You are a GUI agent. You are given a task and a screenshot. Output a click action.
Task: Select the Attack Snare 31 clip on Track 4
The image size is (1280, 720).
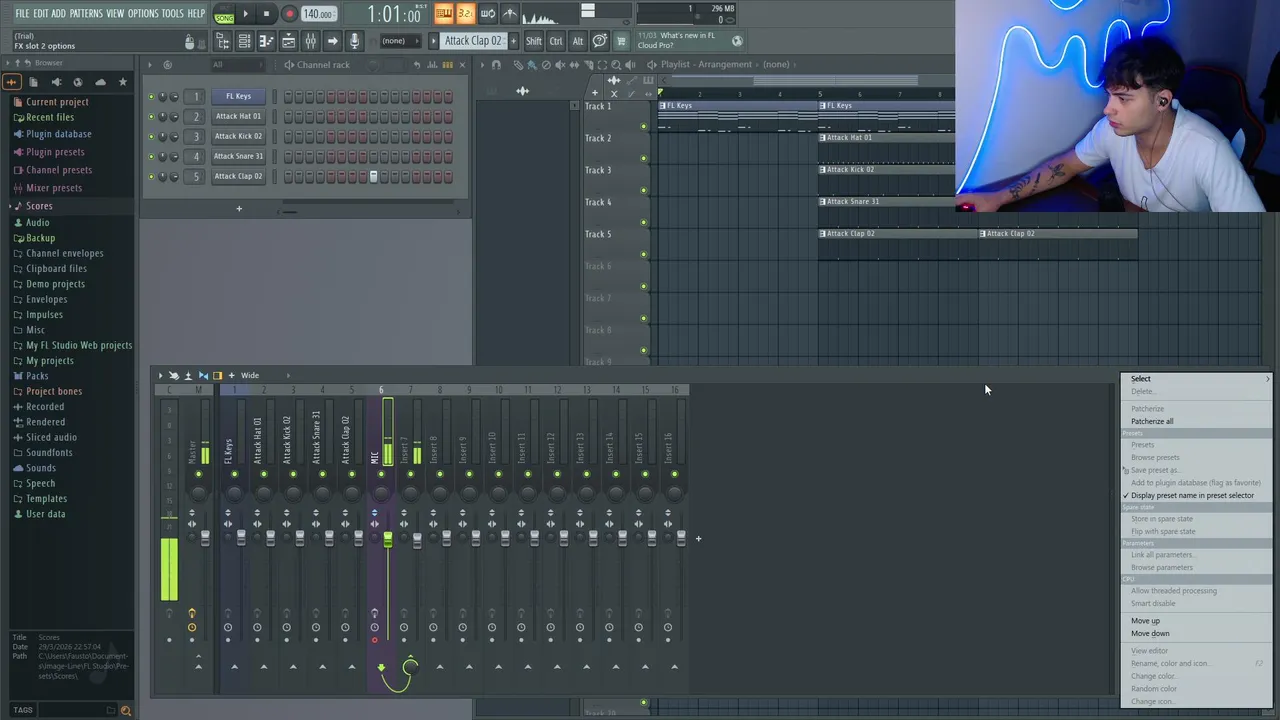click(886, 201)
